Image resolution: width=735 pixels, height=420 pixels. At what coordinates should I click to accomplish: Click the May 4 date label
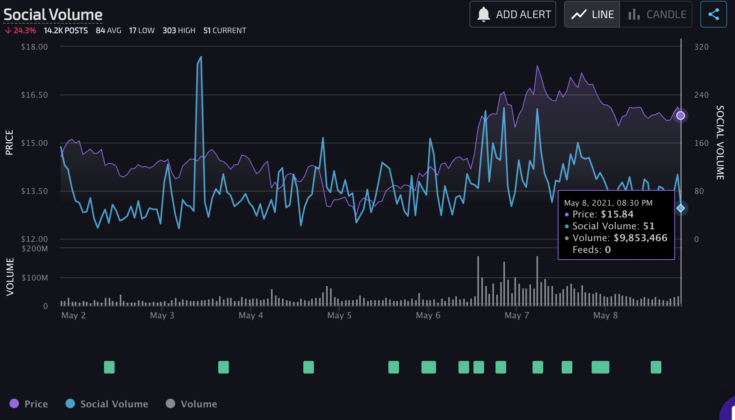click(x=250, y=315)
